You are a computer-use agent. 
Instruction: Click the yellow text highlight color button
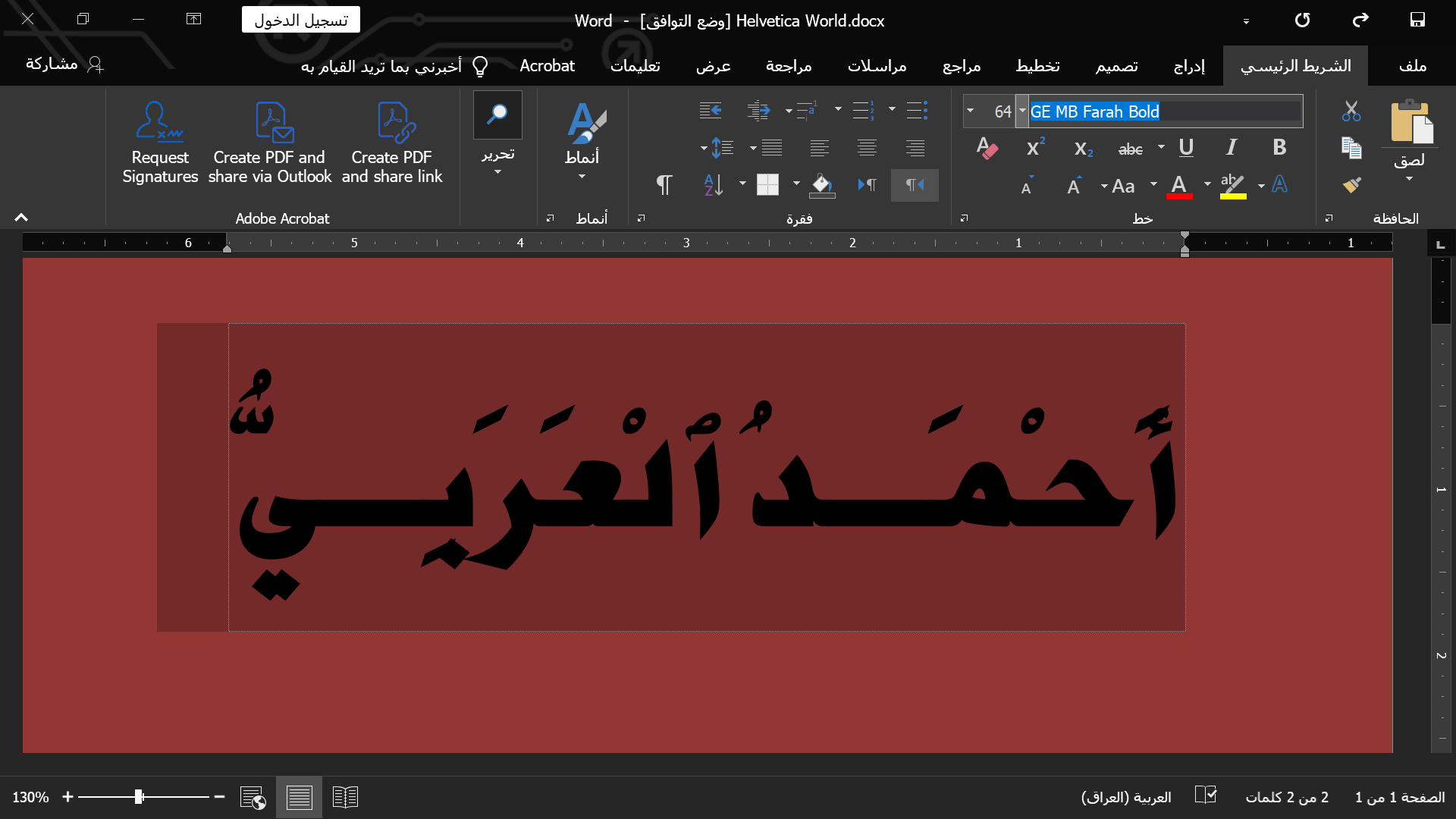(x=1232, y=186)
